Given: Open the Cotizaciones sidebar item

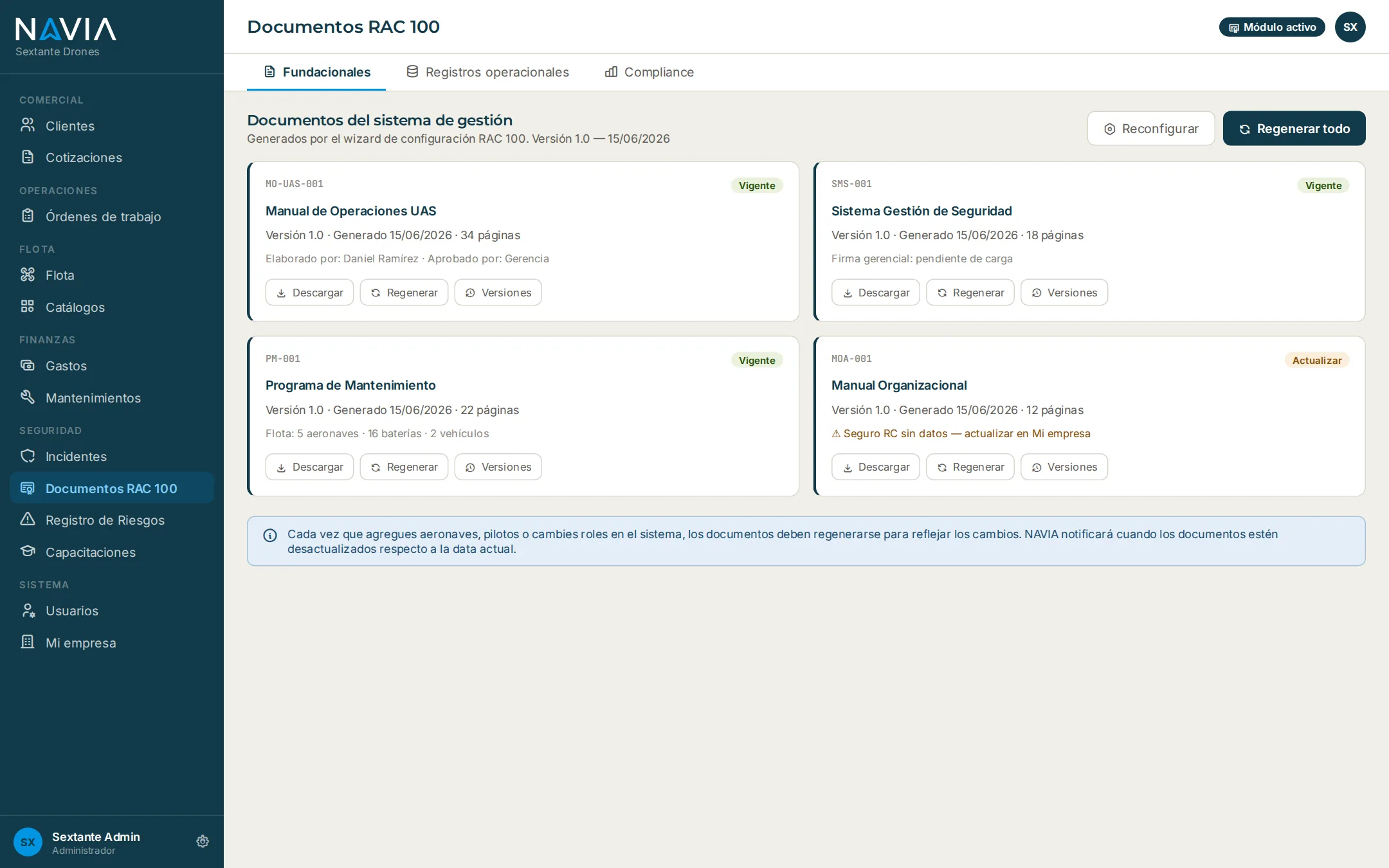Looking at the screenshot, I should 112,158.
